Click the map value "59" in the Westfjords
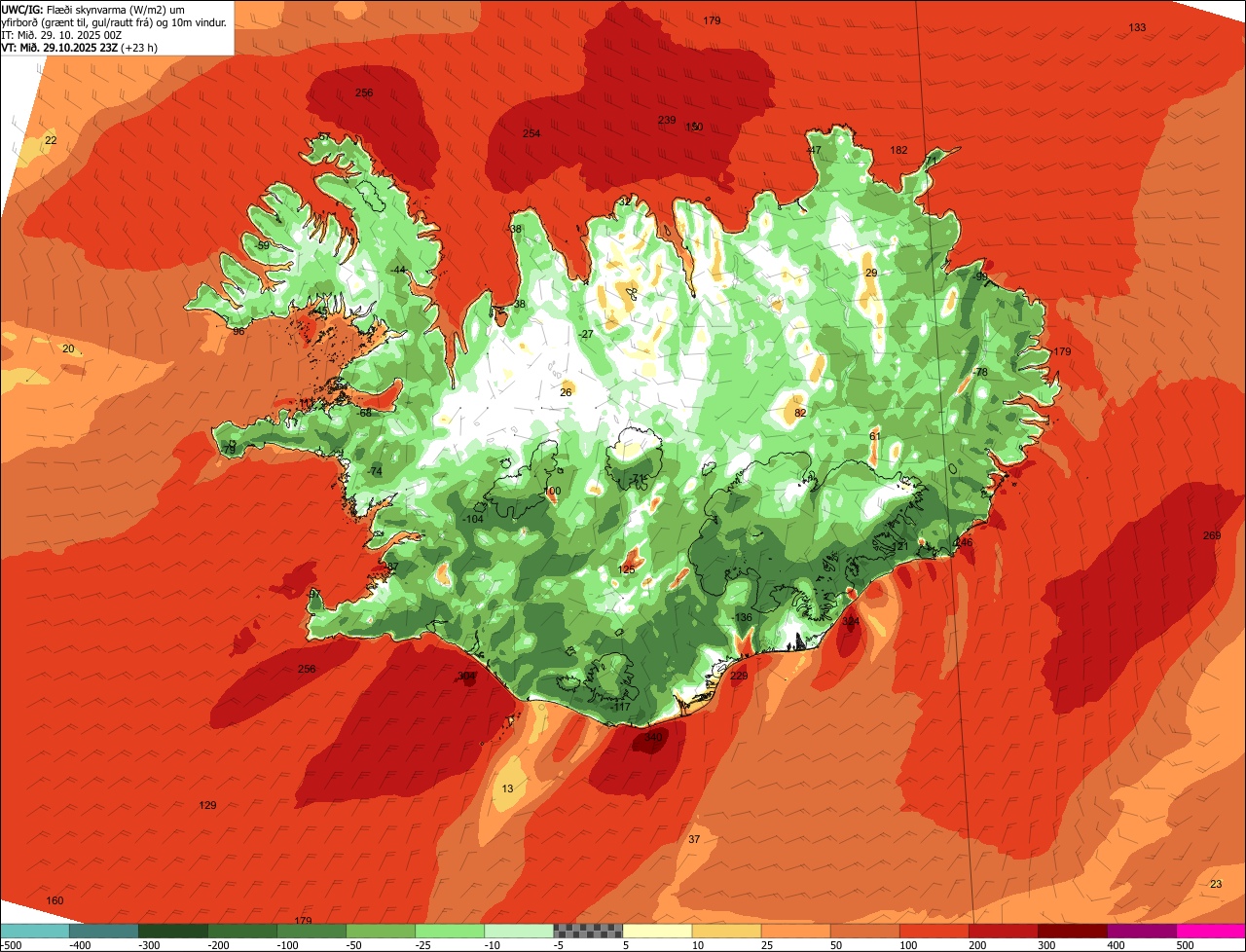This screenshot has height=952, width=1246. [x=263, y=246]
